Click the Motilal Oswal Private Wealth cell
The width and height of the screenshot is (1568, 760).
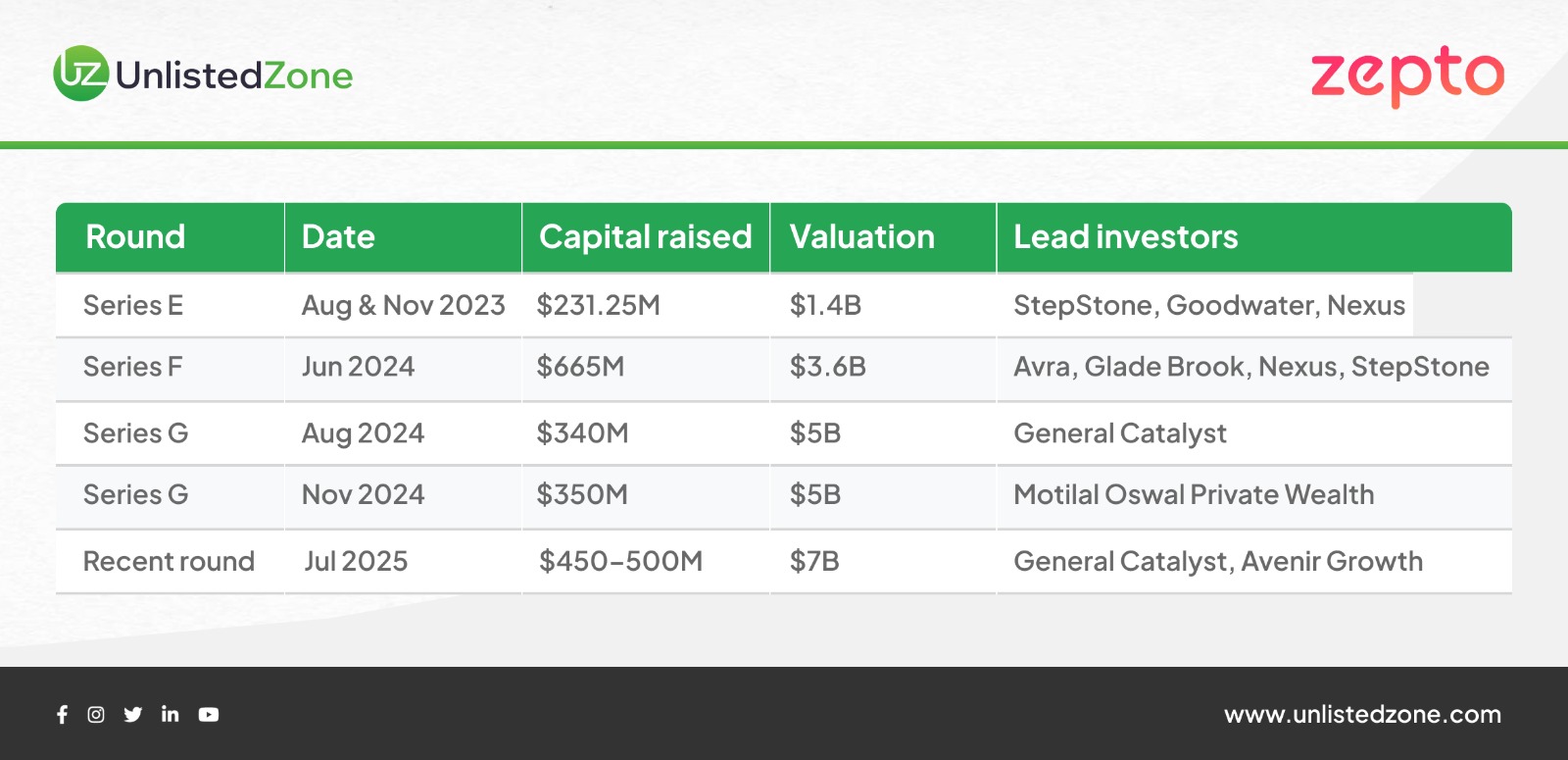[1194, 495]
